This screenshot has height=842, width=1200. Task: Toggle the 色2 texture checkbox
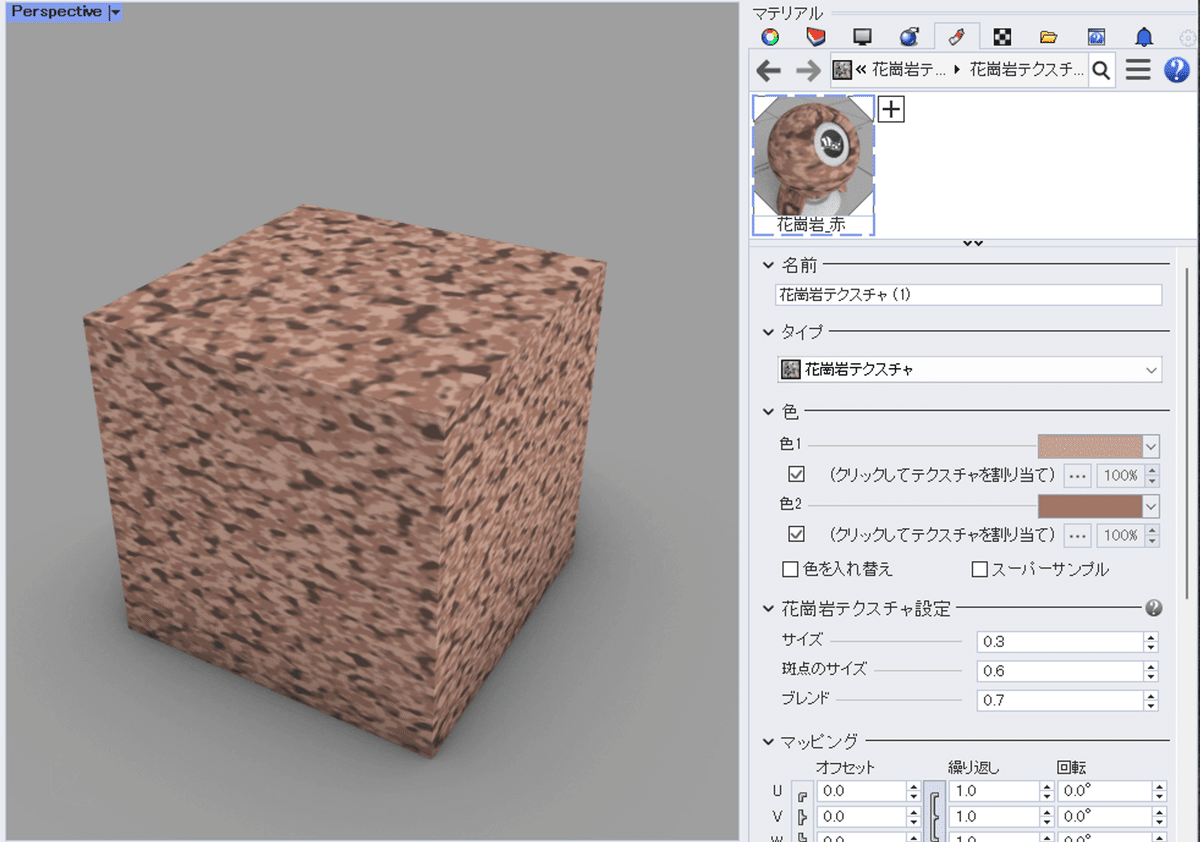click(x=797, y=534)
